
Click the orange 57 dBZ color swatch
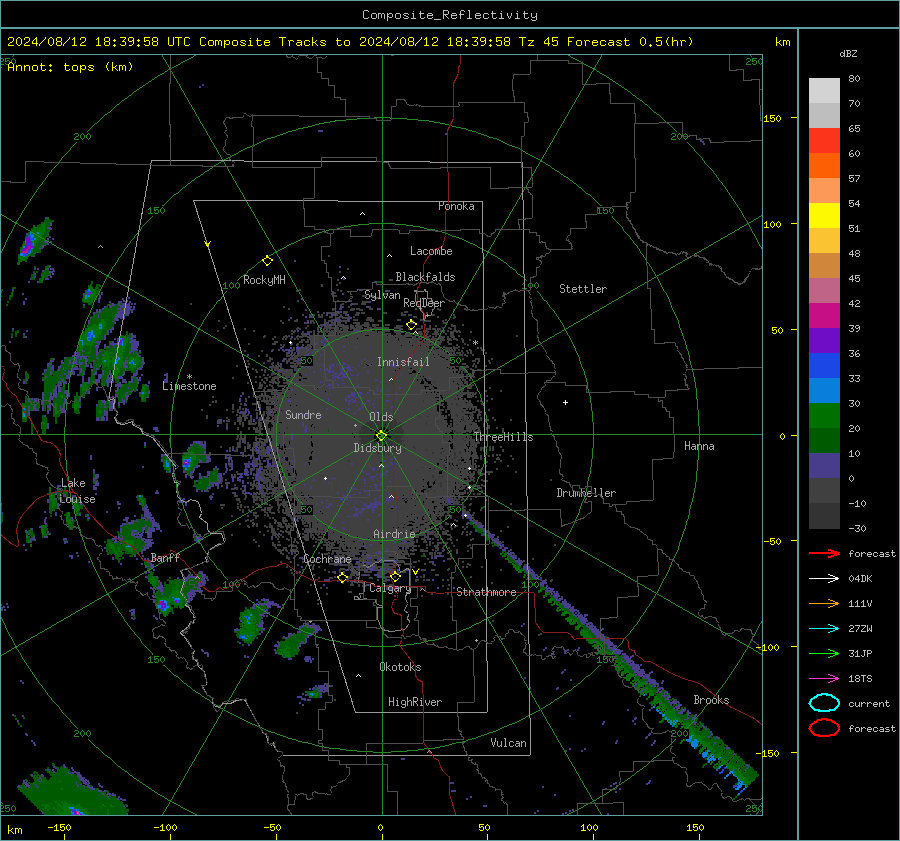824,166
